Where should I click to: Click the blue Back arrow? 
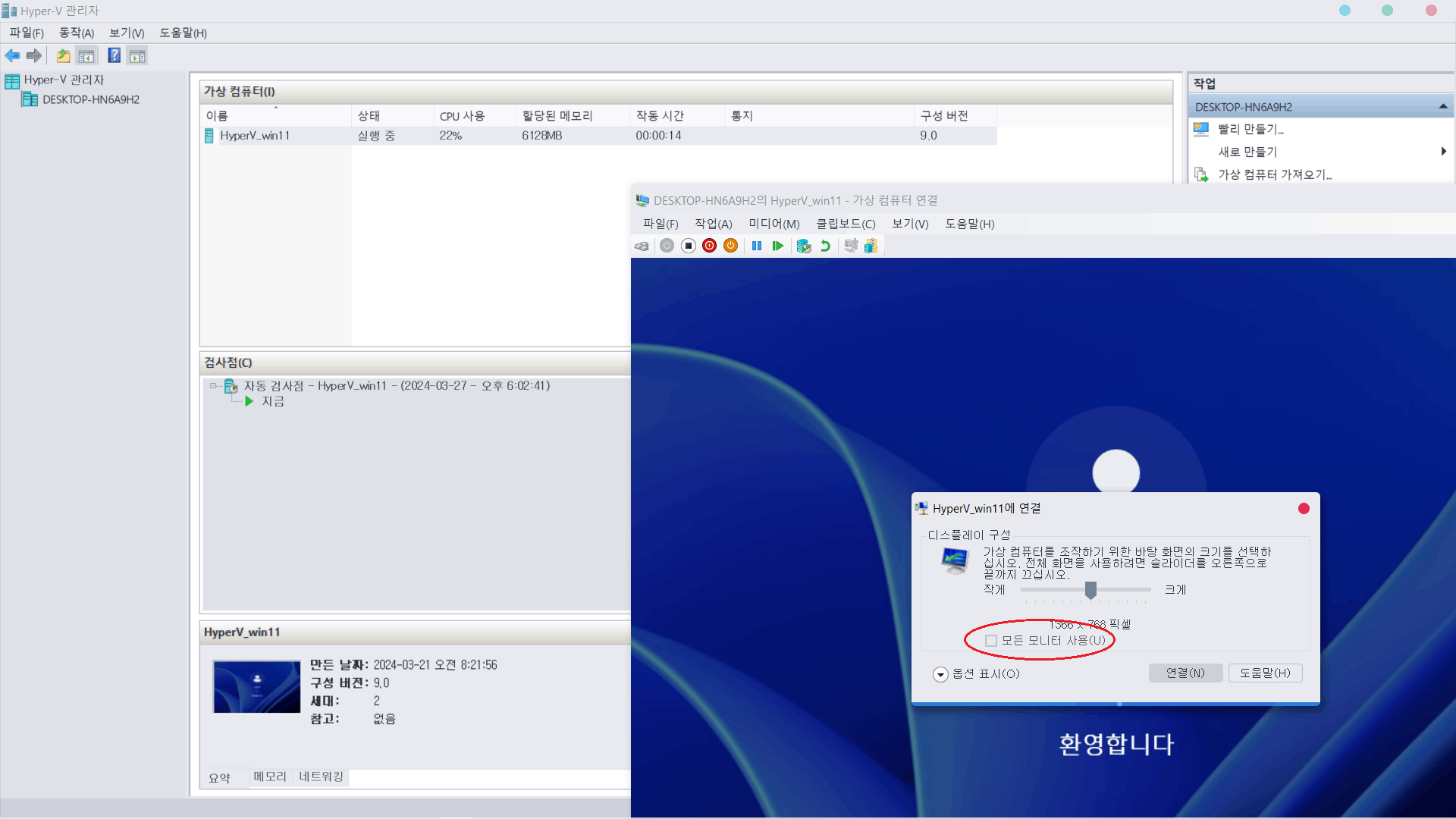pyautogui.click(x=12, y=55)
